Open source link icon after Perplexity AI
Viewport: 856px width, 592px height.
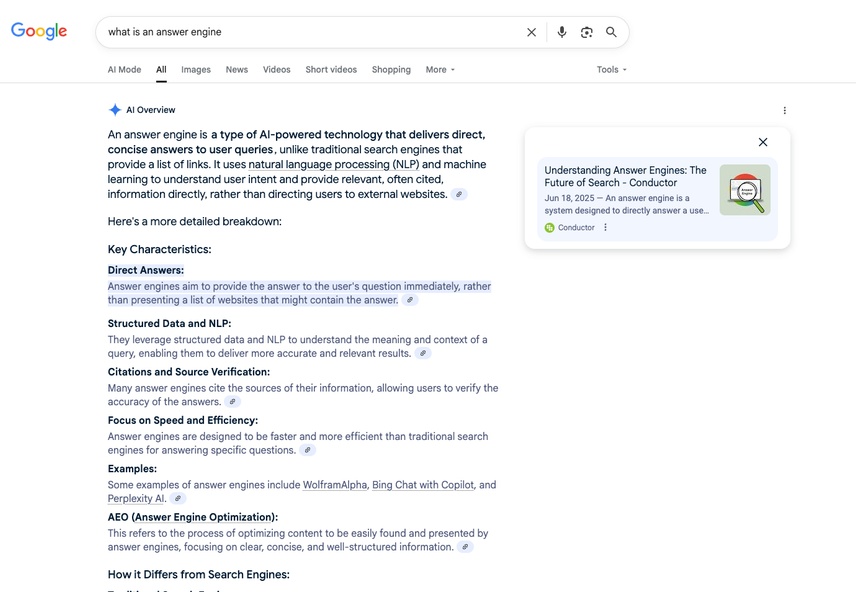[x=177, y=499]
